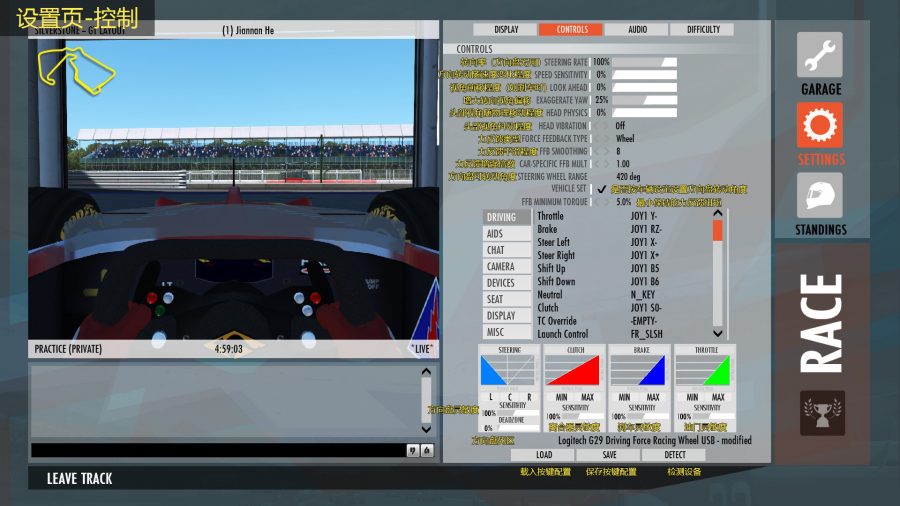Open Standings via the helmet icon
The width and height of the screenshot is (900, 506).
click(820, 196)
